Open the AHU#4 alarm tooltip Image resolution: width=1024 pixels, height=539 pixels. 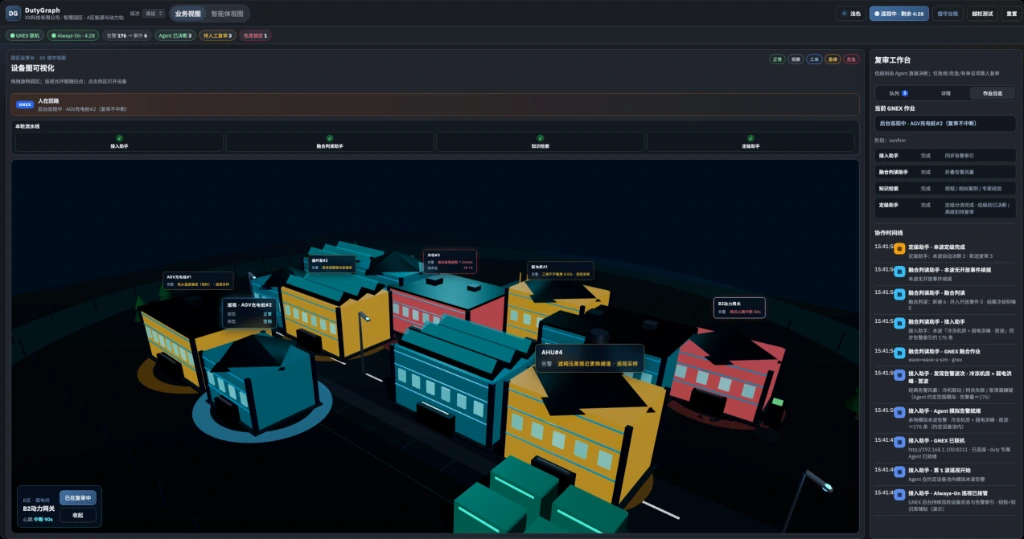590,358
